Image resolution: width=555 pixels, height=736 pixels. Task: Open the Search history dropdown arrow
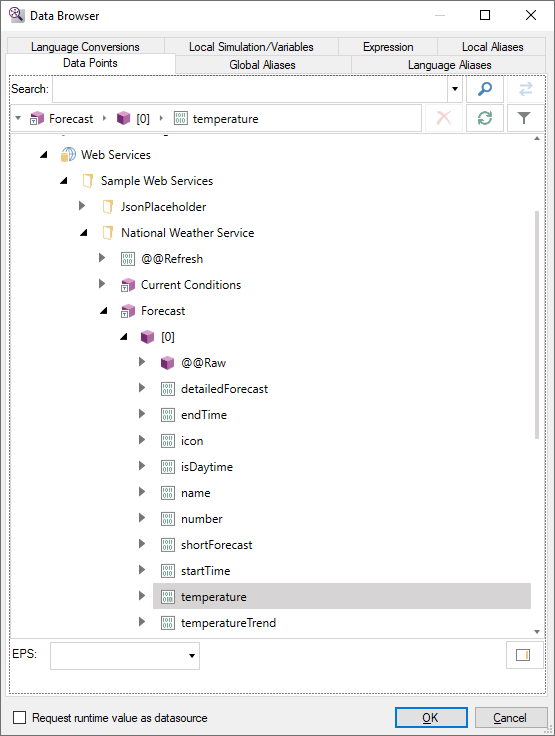click(455, 89)
